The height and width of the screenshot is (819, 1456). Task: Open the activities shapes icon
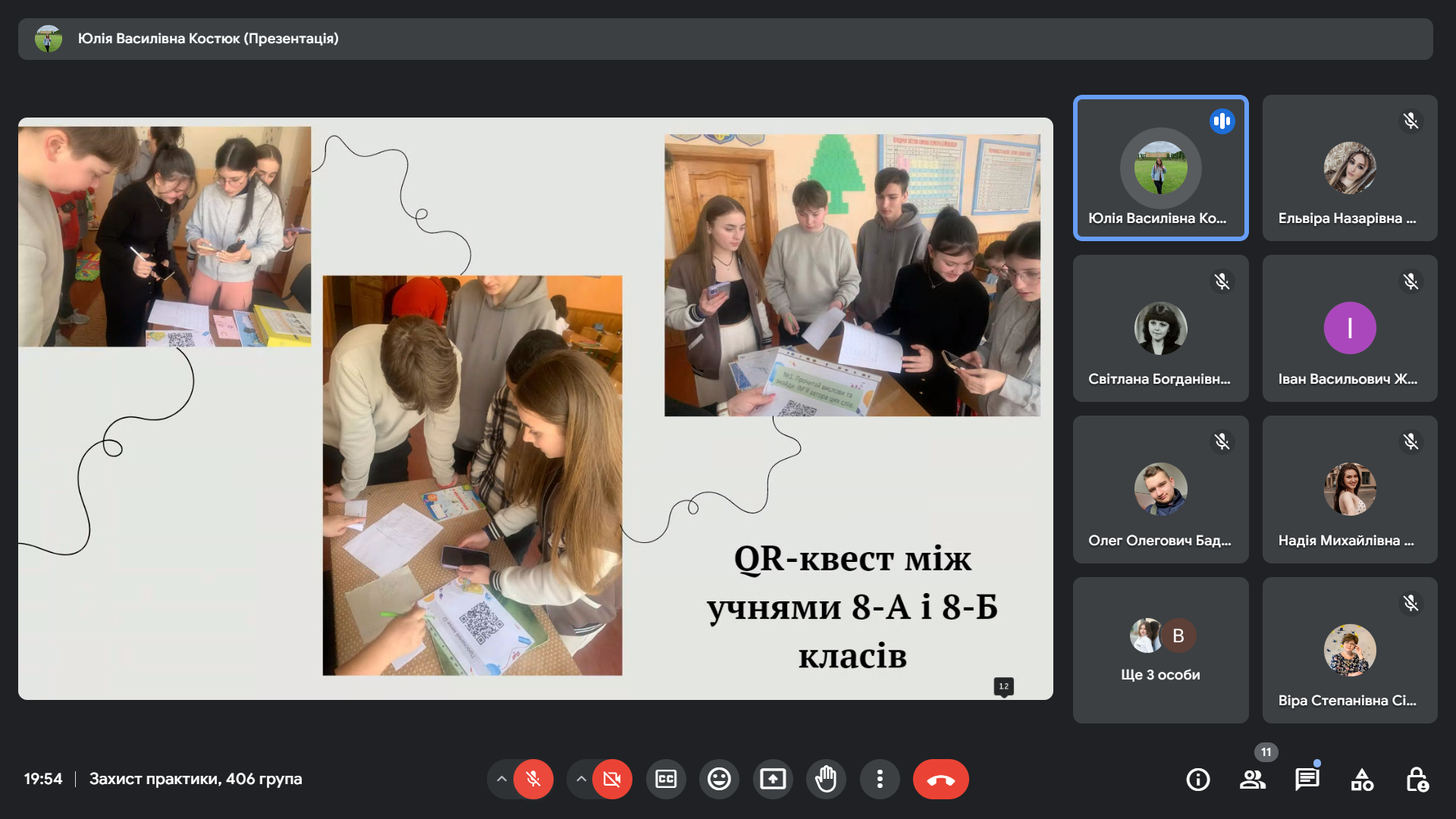click(x=1362, y=779)
